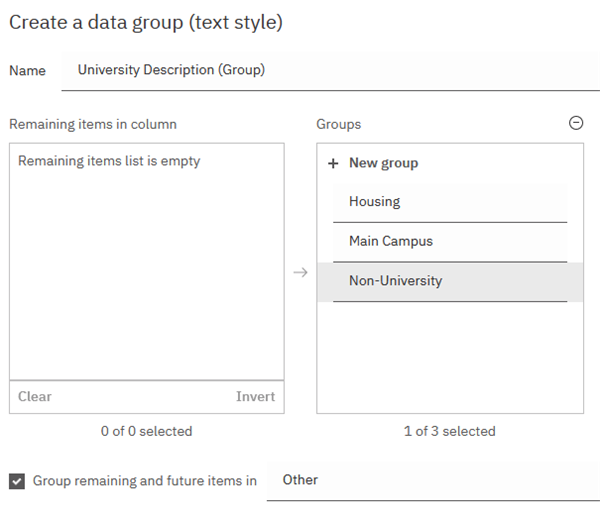The width and height of the screenshot is (600, 522).
Task: Click the '0 of 0 selected' text
Action: (147, 431)
